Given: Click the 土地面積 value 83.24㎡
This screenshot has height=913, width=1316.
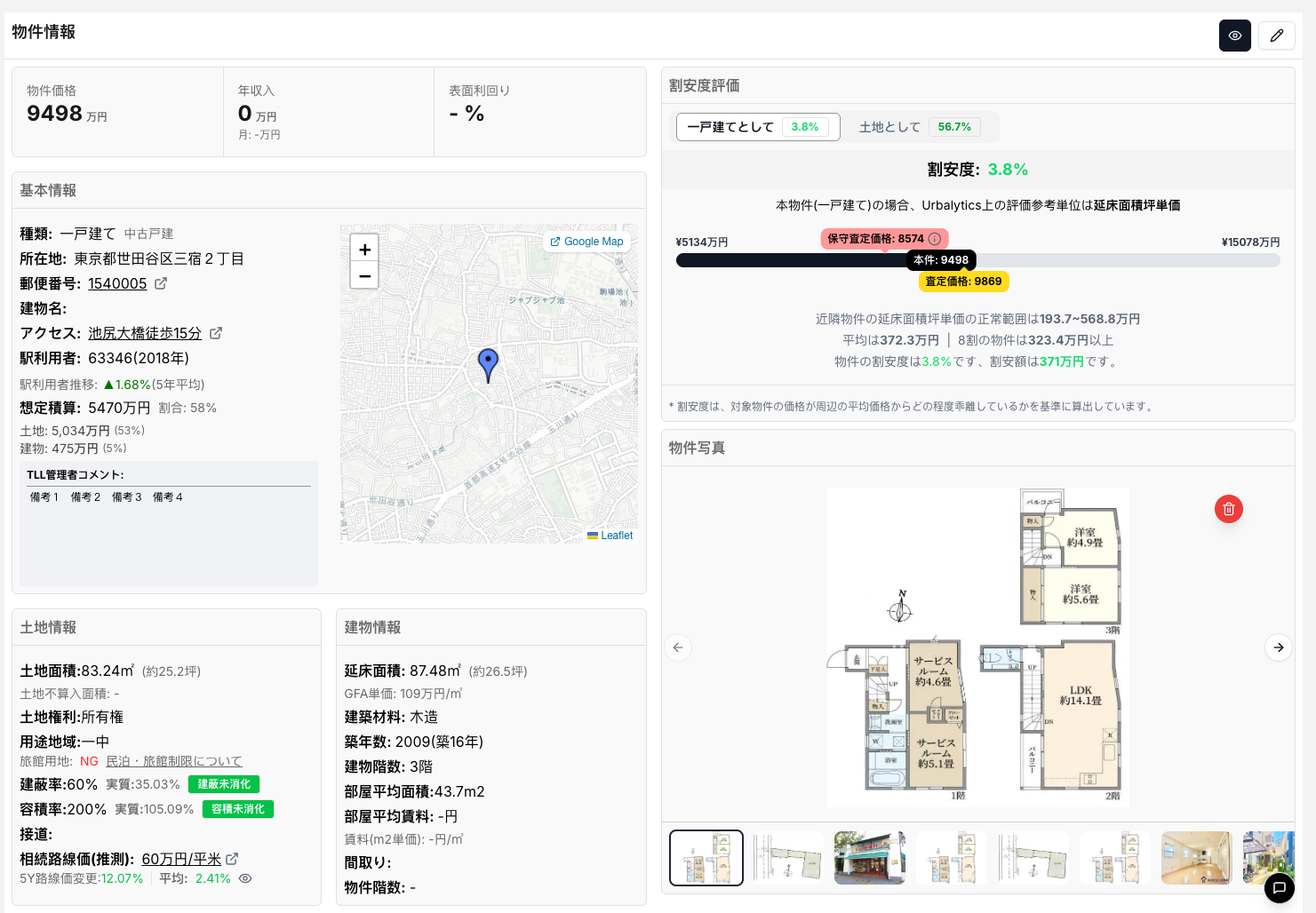Looking at the screenshot, I should pyautogui.click(x=108, y=671).
